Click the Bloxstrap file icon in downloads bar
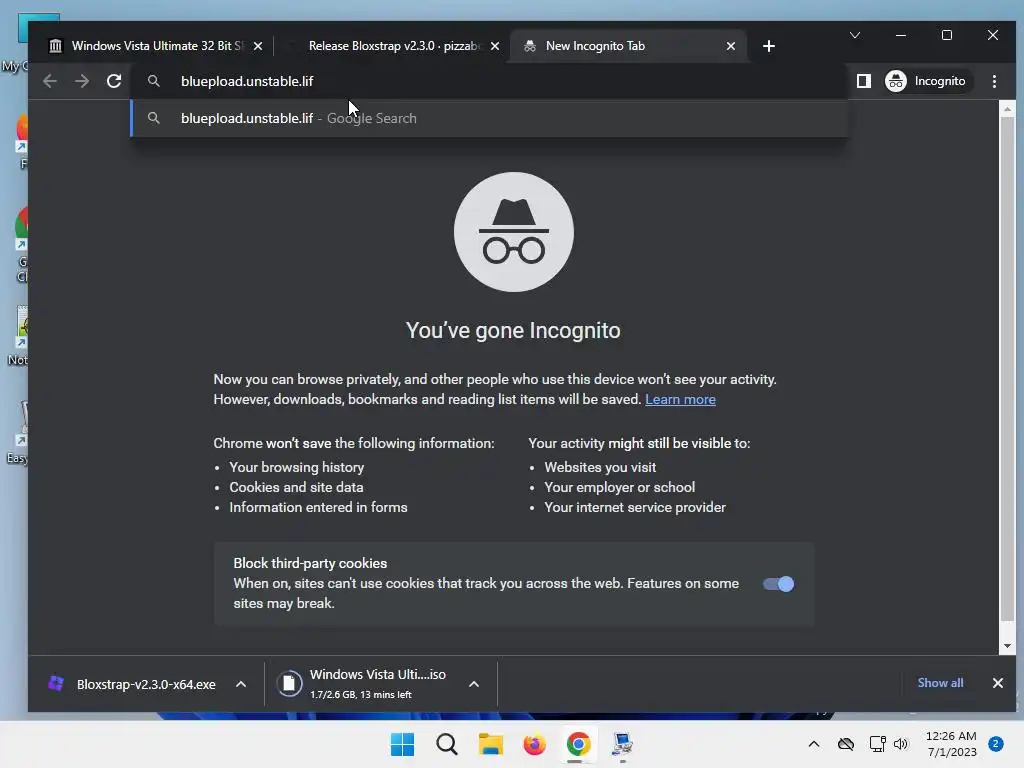Image resolution: width=1024 pixels, height=768 pixels. (56, 683)
